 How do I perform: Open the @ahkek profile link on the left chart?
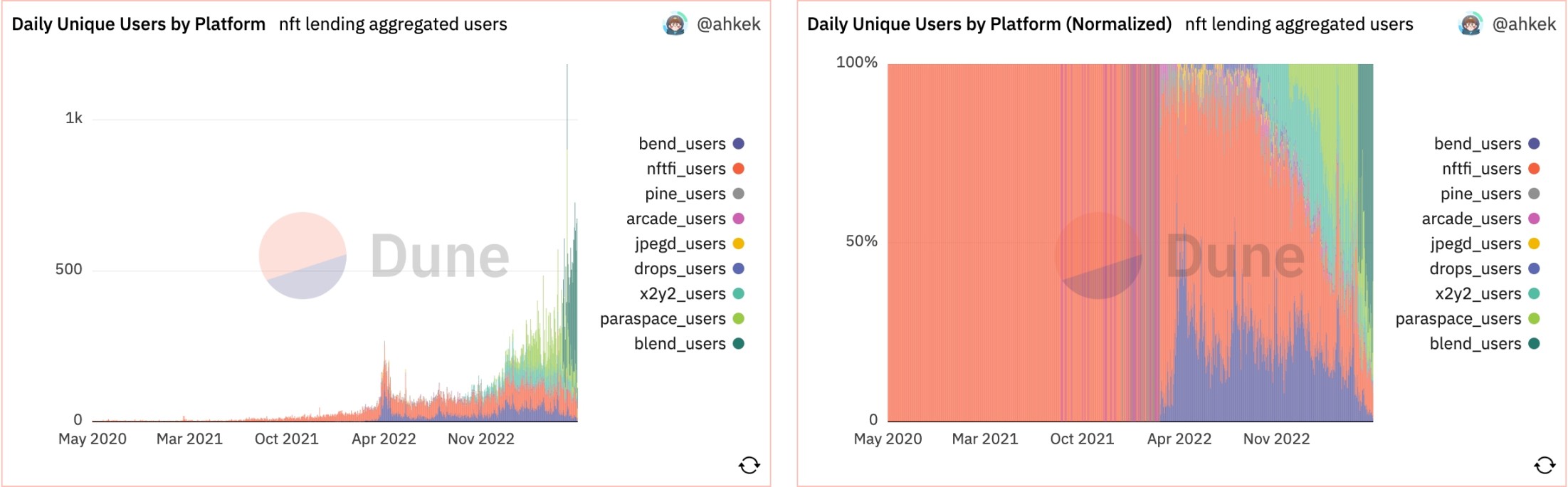click(x=728, y=24)
